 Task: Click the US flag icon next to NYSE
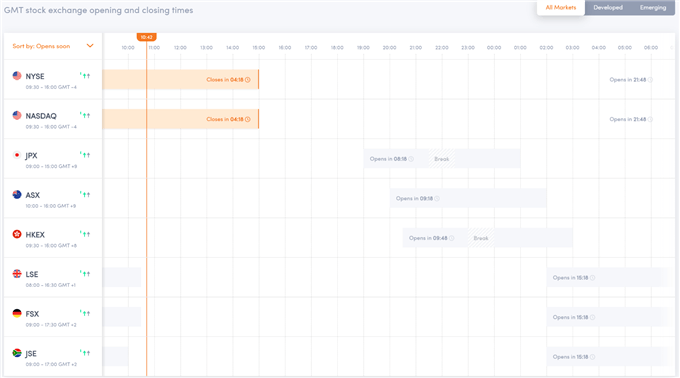click(x=17, y=76)
